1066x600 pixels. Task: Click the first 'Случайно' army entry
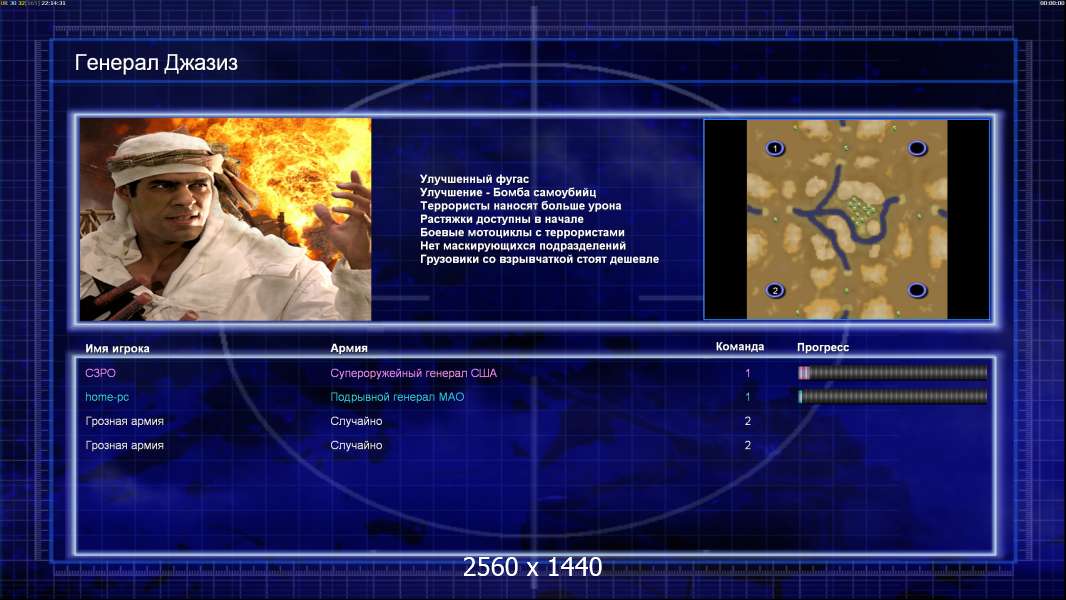click(x=356, y=421)
